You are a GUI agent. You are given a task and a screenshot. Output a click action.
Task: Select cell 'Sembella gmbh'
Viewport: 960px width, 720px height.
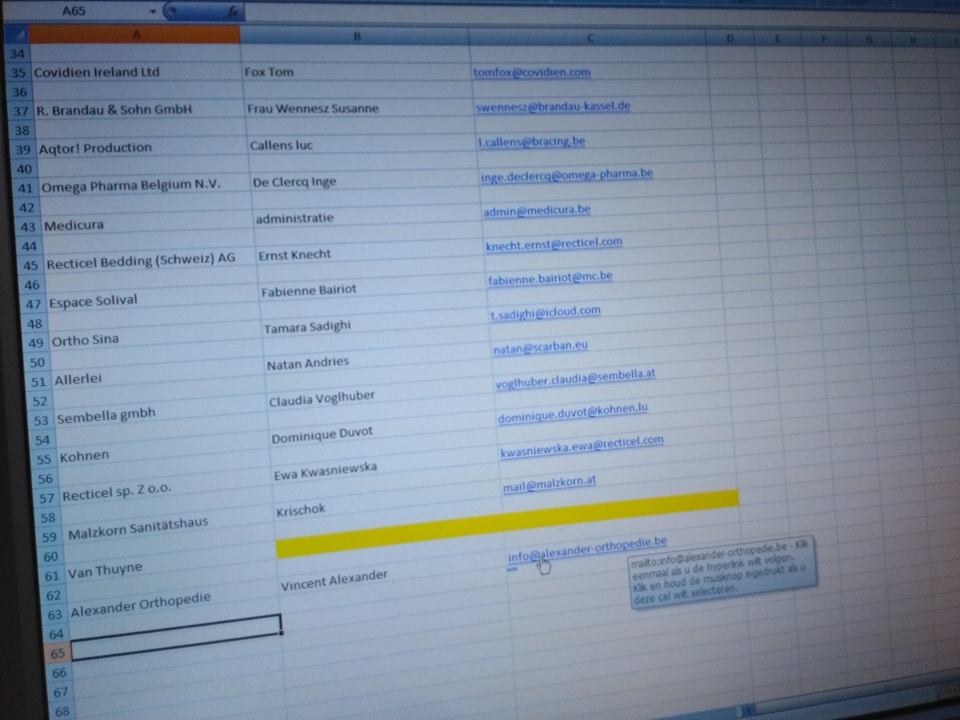pyautogui.click(x=106, y=416)
